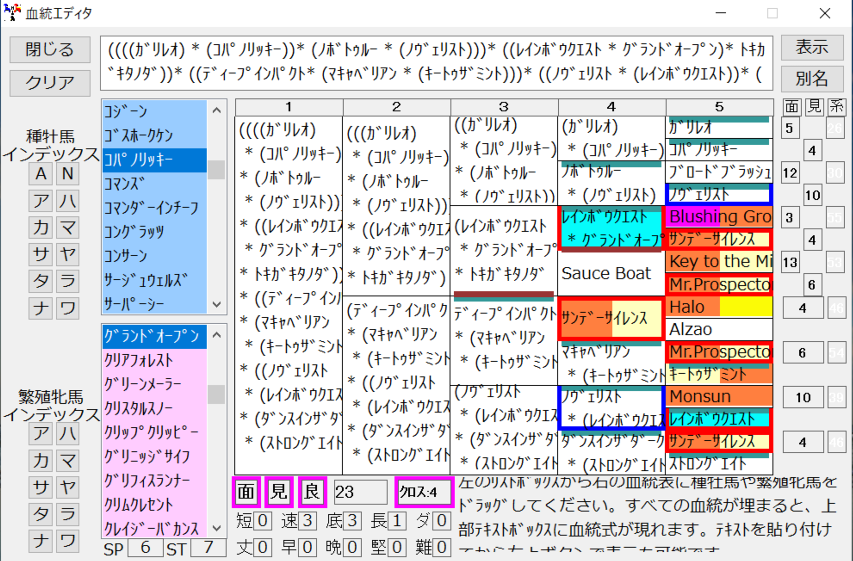This screenshot has width=853, height=561.
Task: Click the Blushing Gro pedigree cell
Action: click(x=719, y=217)
